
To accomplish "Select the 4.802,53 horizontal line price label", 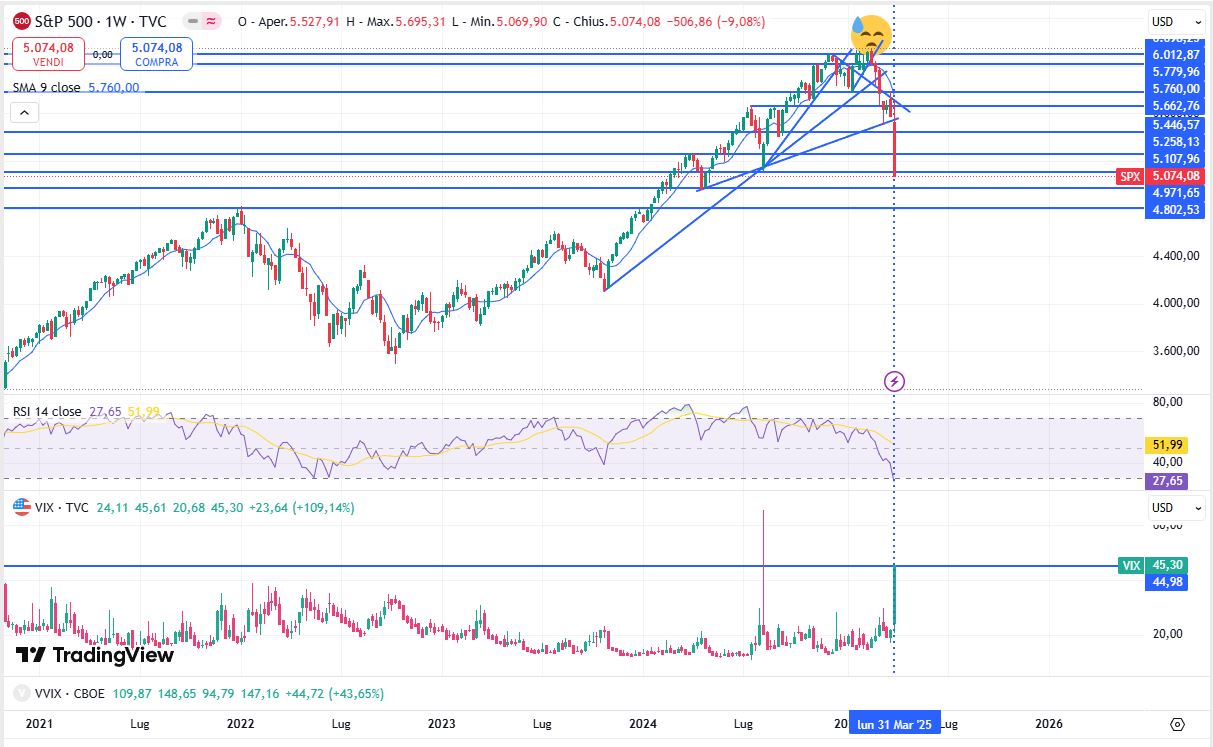I will click(1175, 210).
